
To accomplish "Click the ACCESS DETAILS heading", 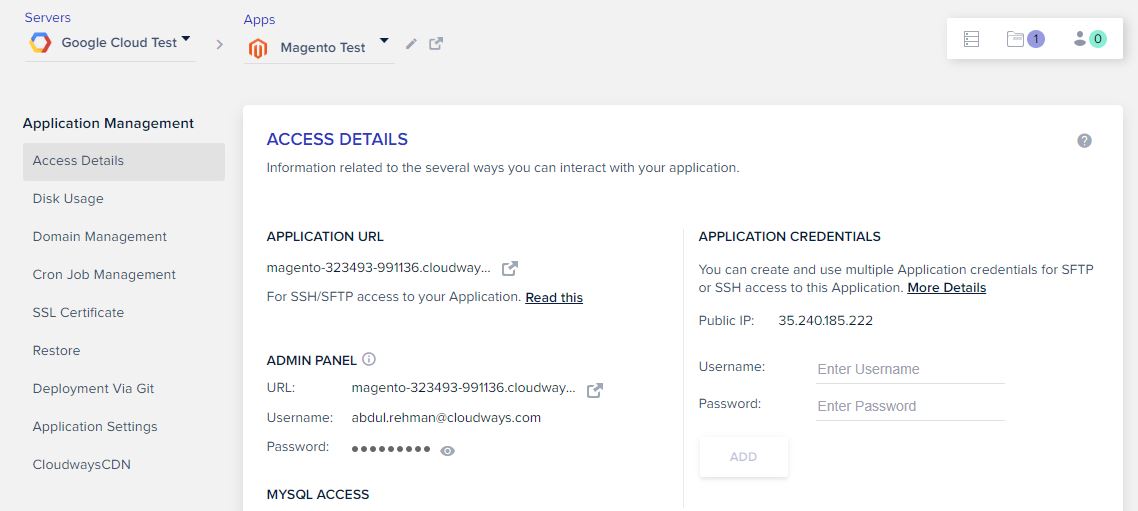I will pos(337,139).
